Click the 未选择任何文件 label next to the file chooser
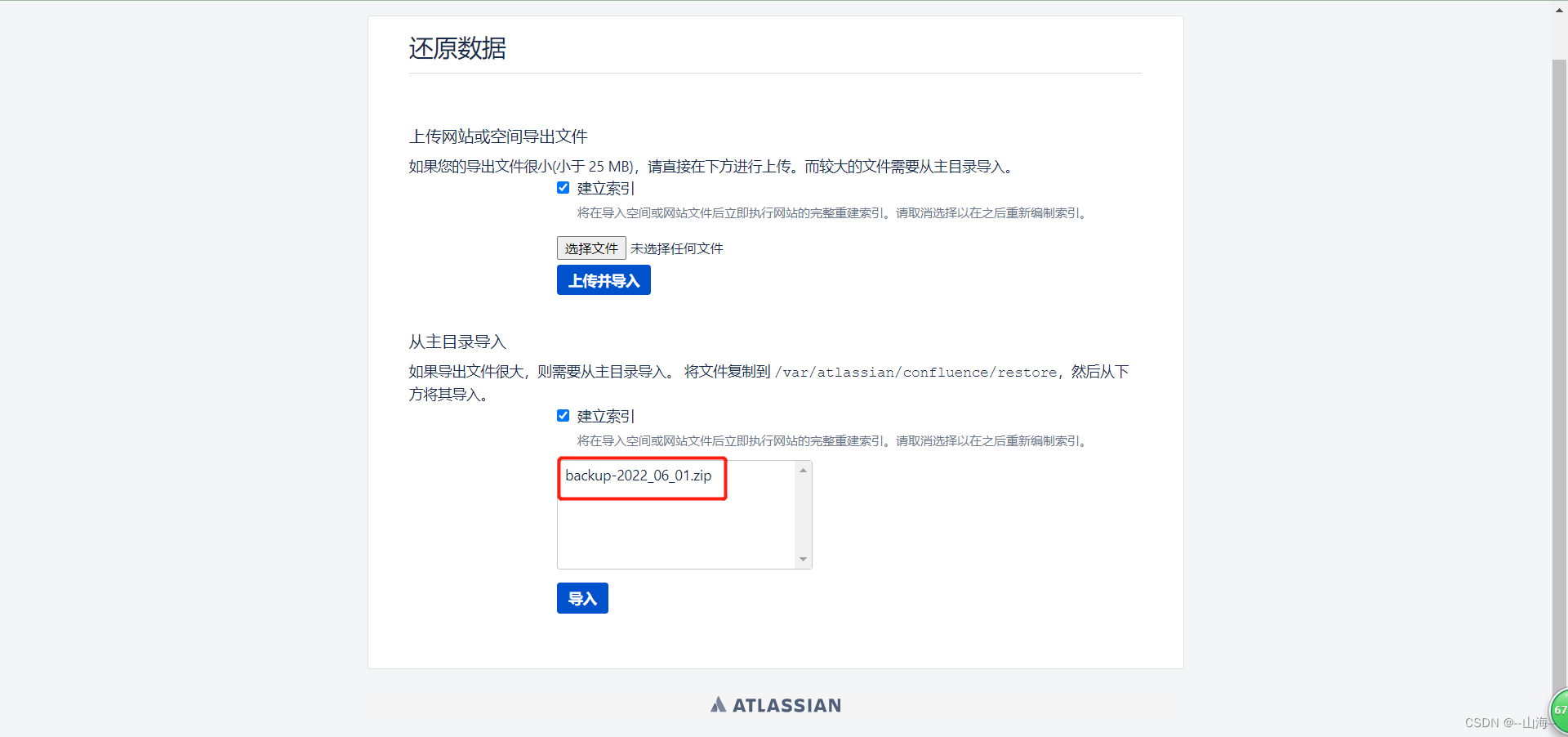1568x737 pixels. click(676, 248)
